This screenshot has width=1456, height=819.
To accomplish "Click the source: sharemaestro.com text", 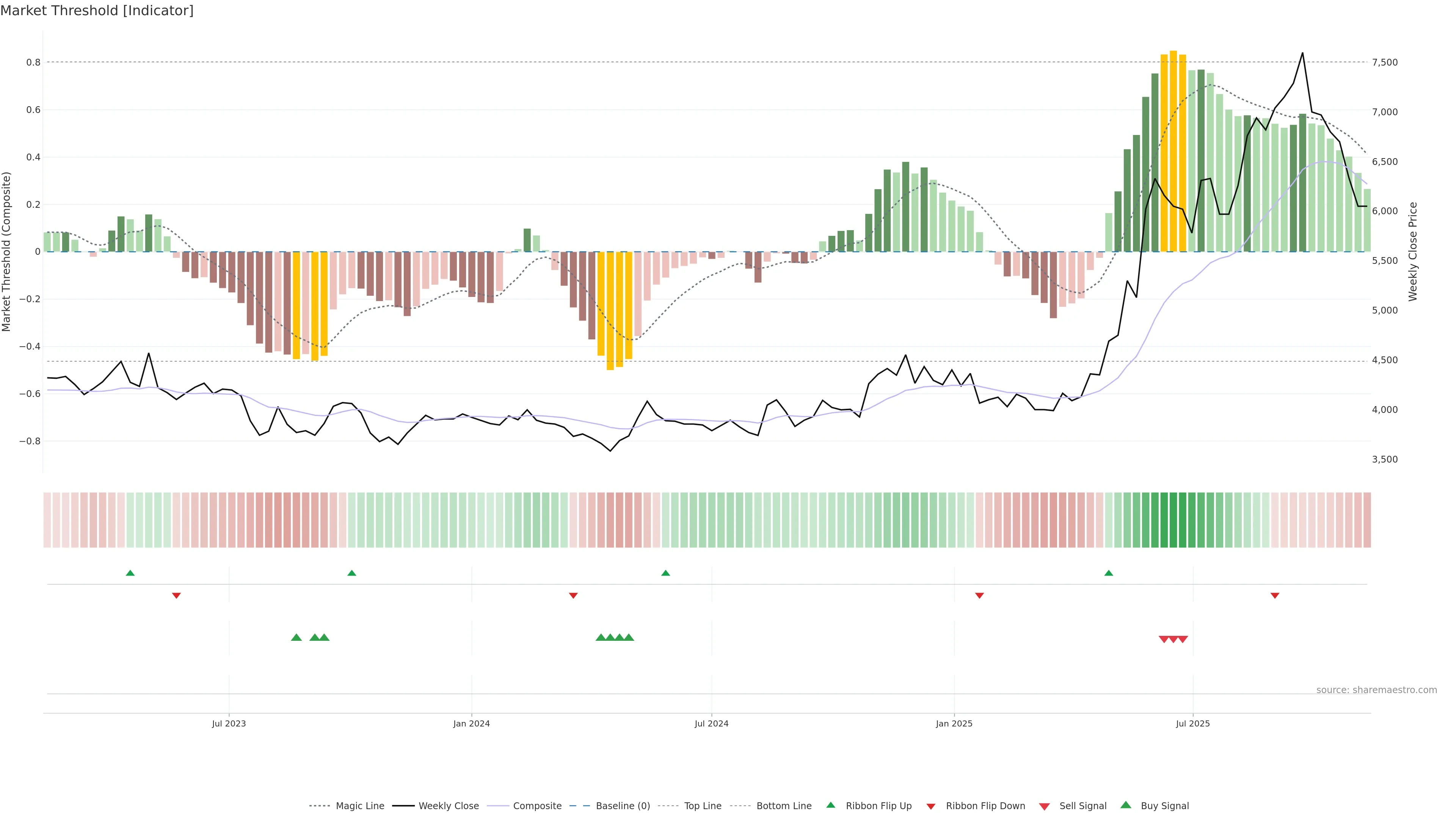I will pyautogui.click(x=1376, y=690).
